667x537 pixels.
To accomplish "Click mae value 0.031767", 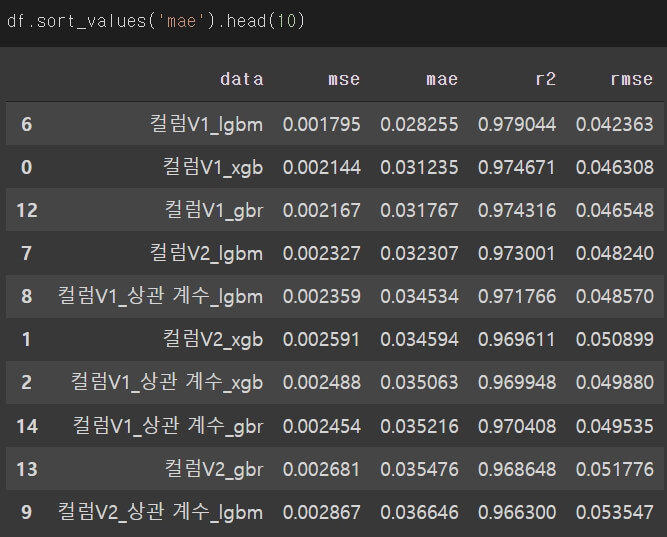I will click(x=419, y=210).
